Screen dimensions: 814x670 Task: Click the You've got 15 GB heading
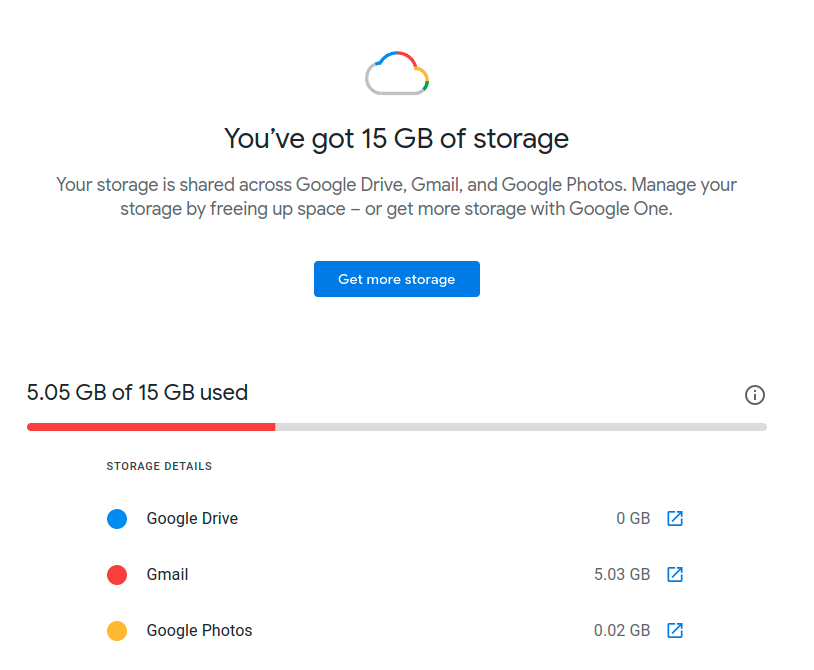click(397, 139)
